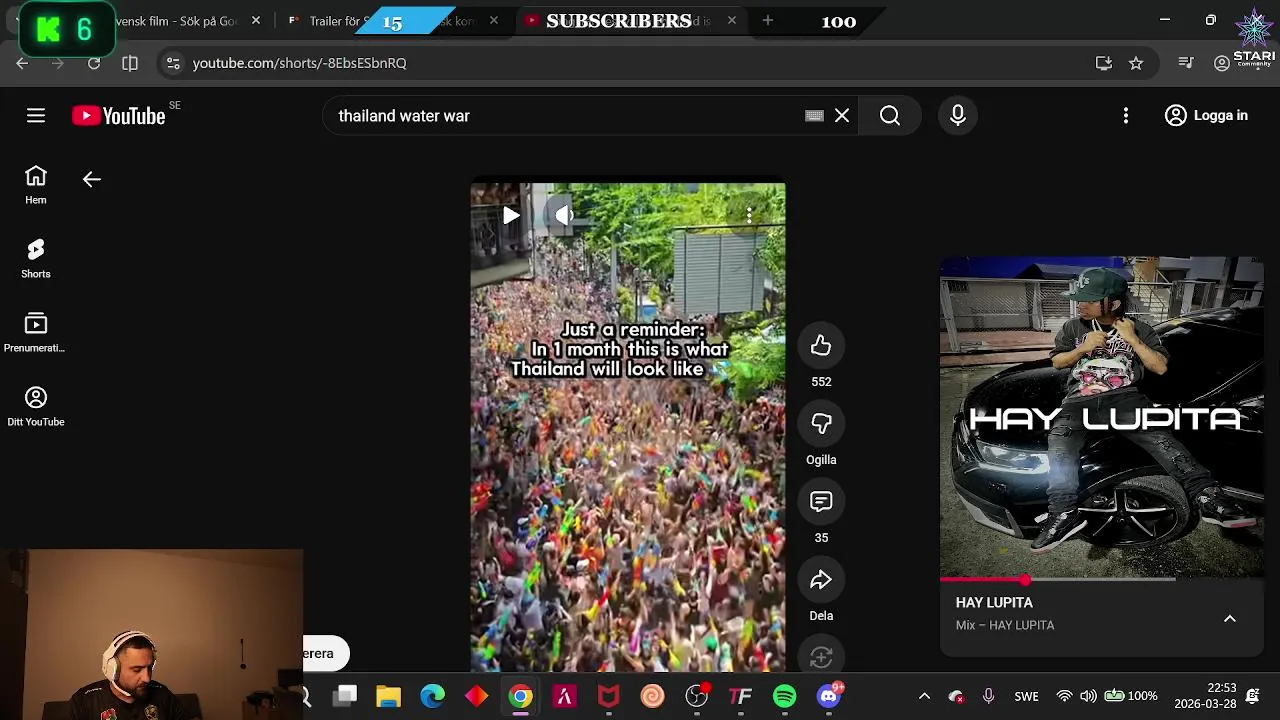Open the browser media control icon
1280x720 pixels.
[1186, 63]
